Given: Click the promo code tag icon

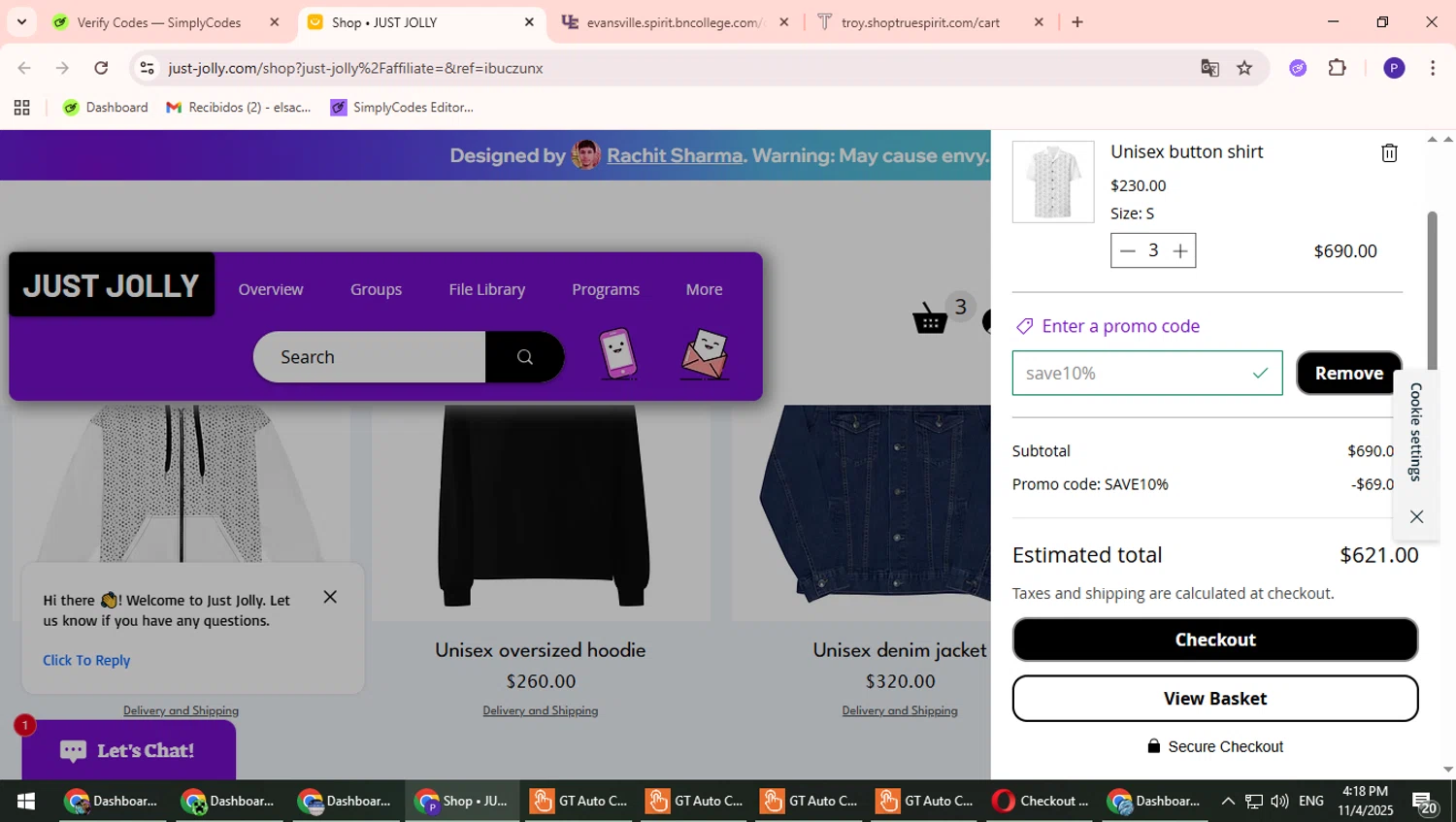Looking at the screenshot, I should [x=1024, y=326].
